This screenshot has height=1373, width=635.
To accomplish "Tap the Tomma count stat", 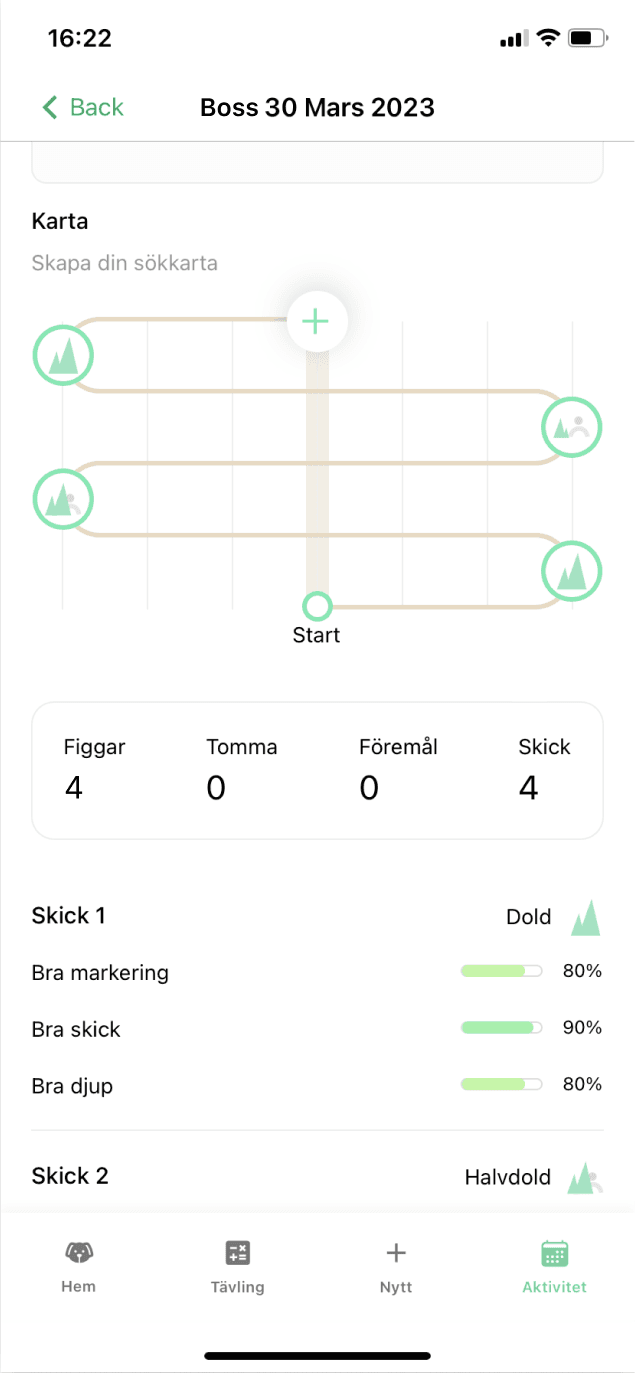I will (x=242, y=770).
